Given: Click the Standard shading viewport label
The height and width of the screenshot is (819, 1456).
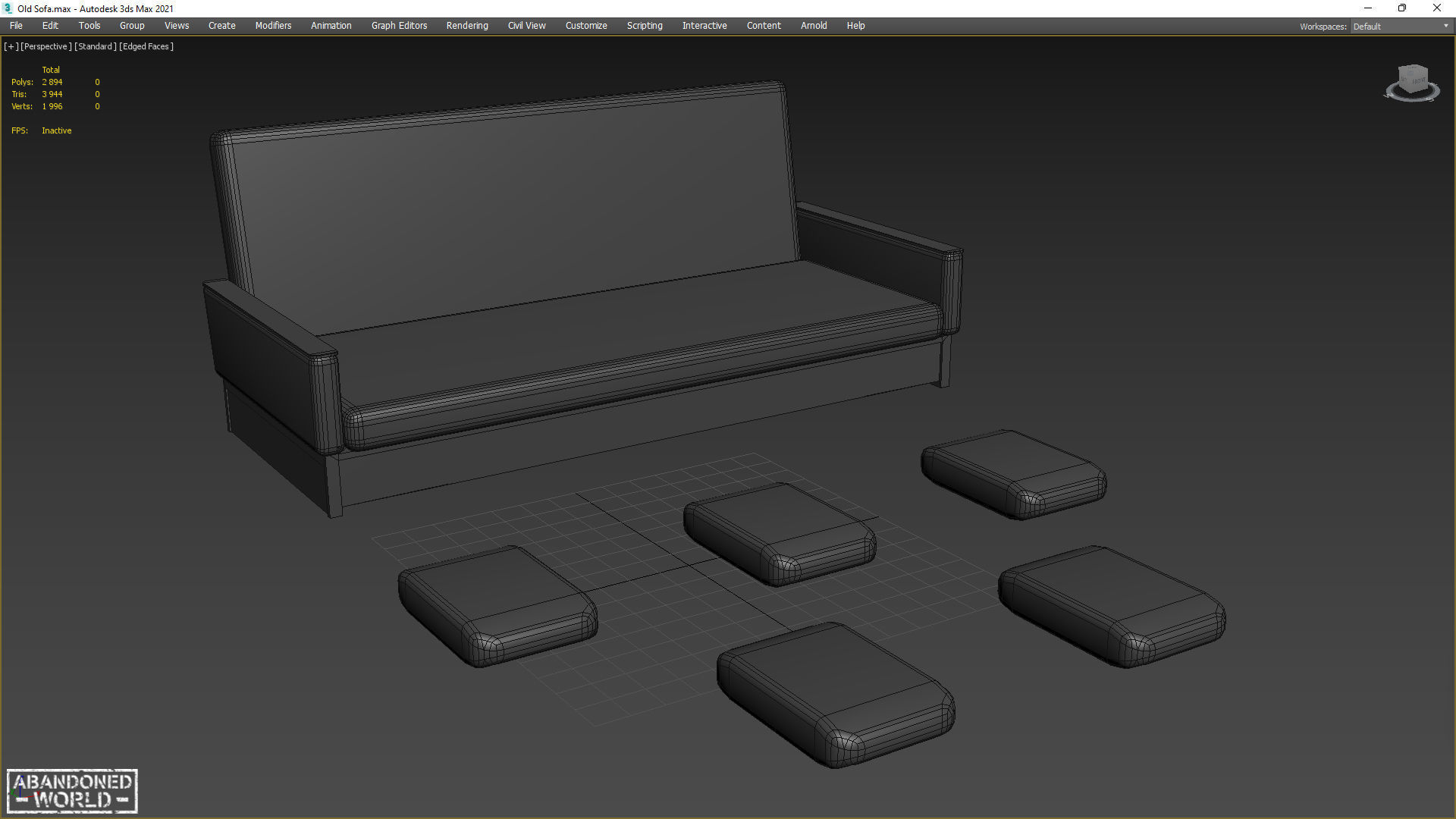Looking at the screenshot, I should pos(96,46).
